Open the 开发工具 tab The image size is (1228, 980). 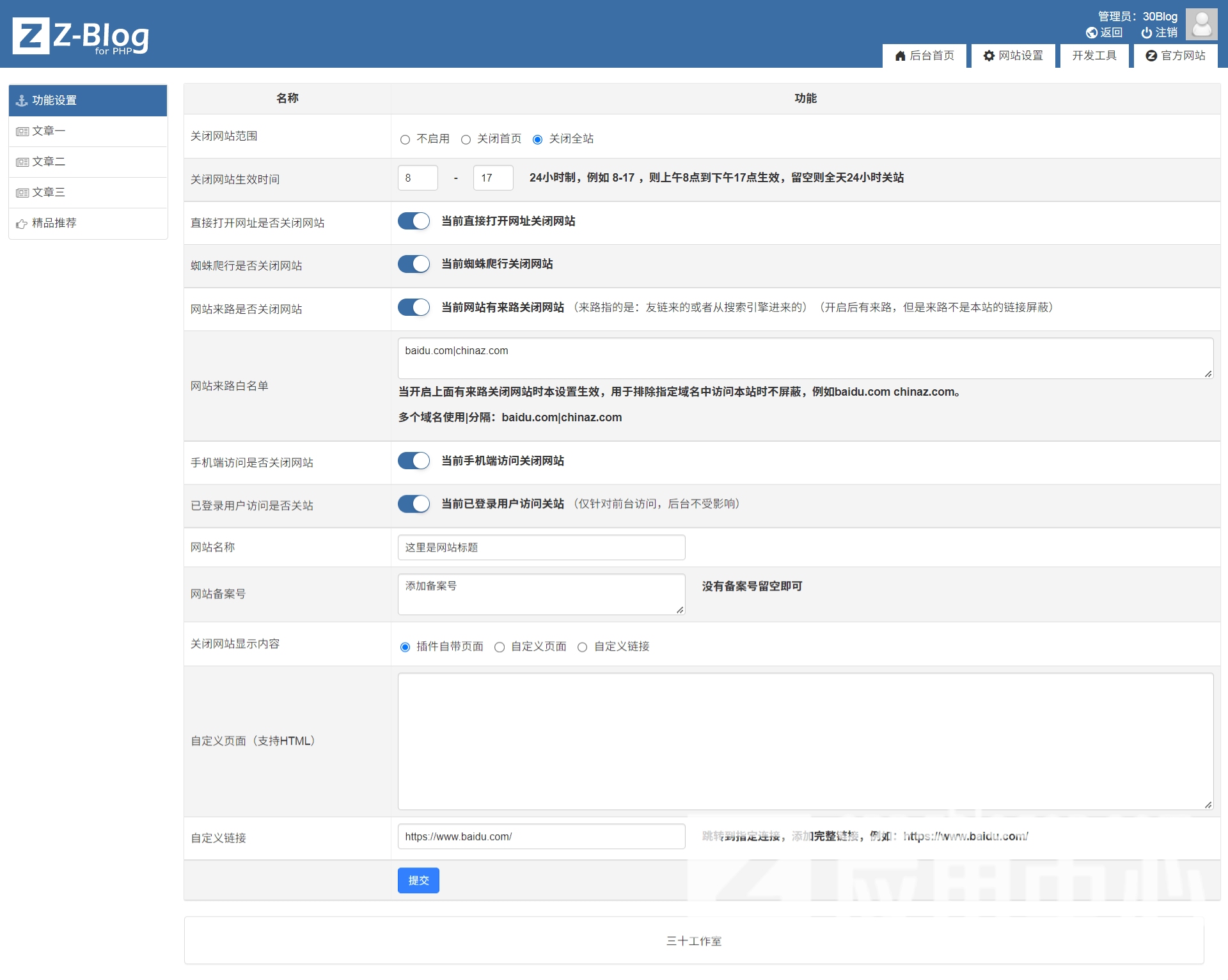pyautogui.click(x=1094, y=56)
